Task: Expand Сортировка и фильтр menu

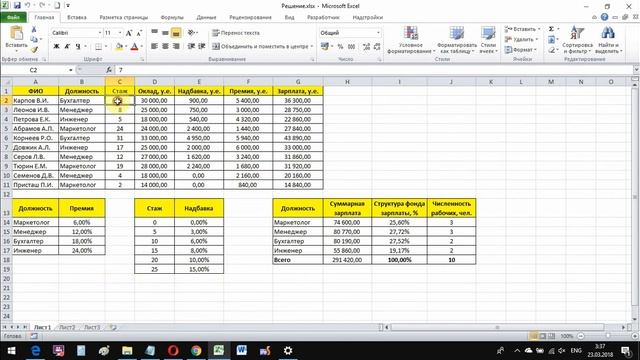Action: 577,40
